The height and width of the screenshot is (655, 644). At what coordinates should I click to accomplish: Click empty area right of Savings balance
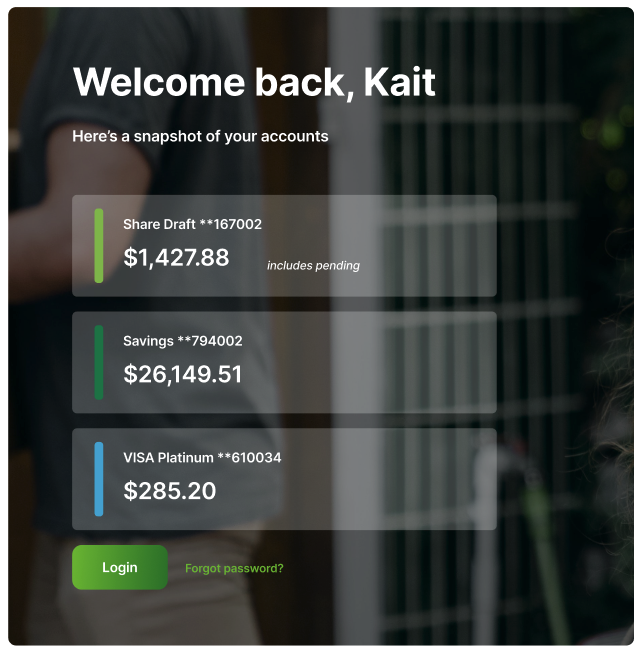point(368,374)
